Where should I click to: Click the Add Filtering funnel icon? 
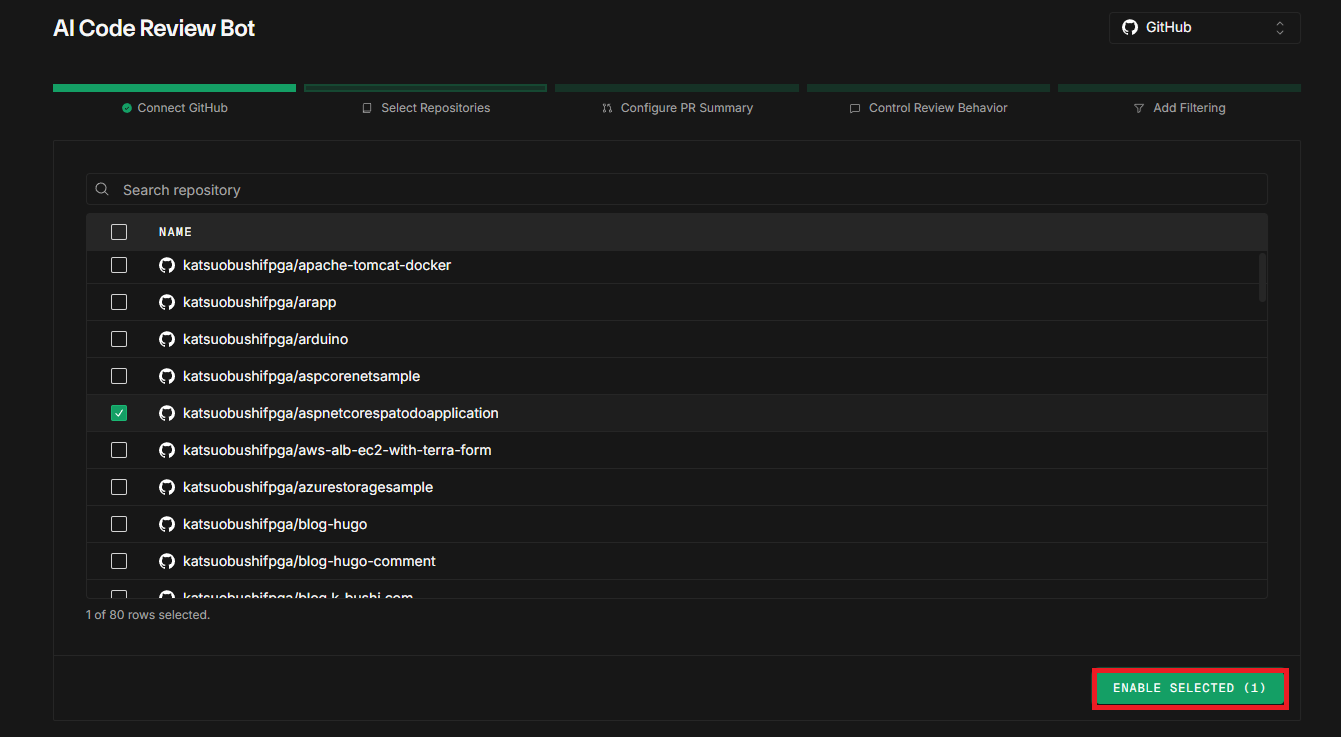coord(1139,108)
